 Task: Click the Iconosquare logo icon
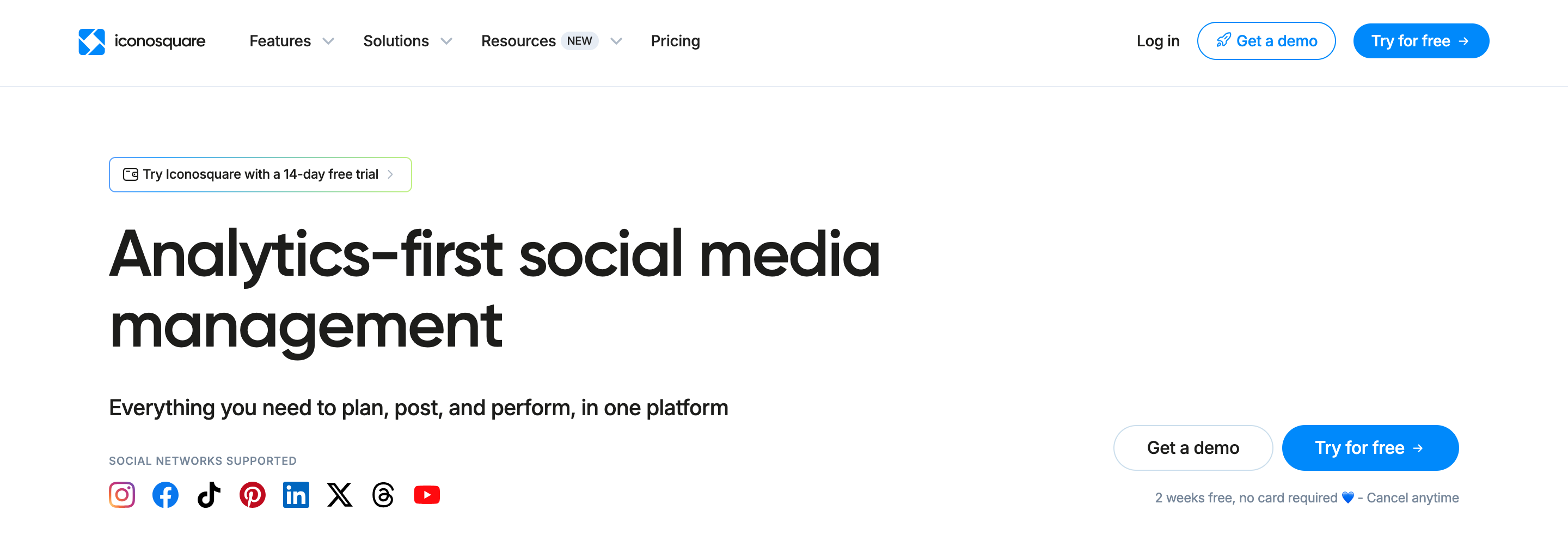click(x=91, y=41)
